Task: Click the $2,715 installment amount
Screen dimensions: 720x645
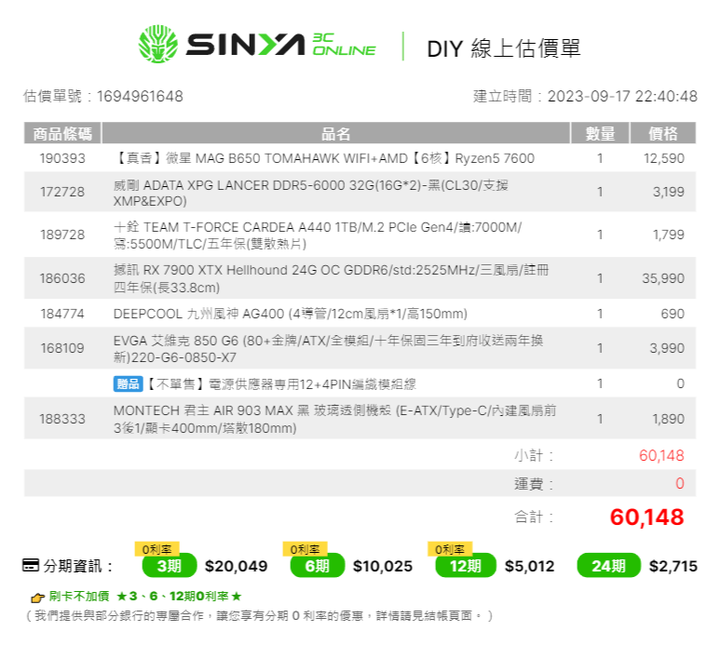Action: point(673,566)
